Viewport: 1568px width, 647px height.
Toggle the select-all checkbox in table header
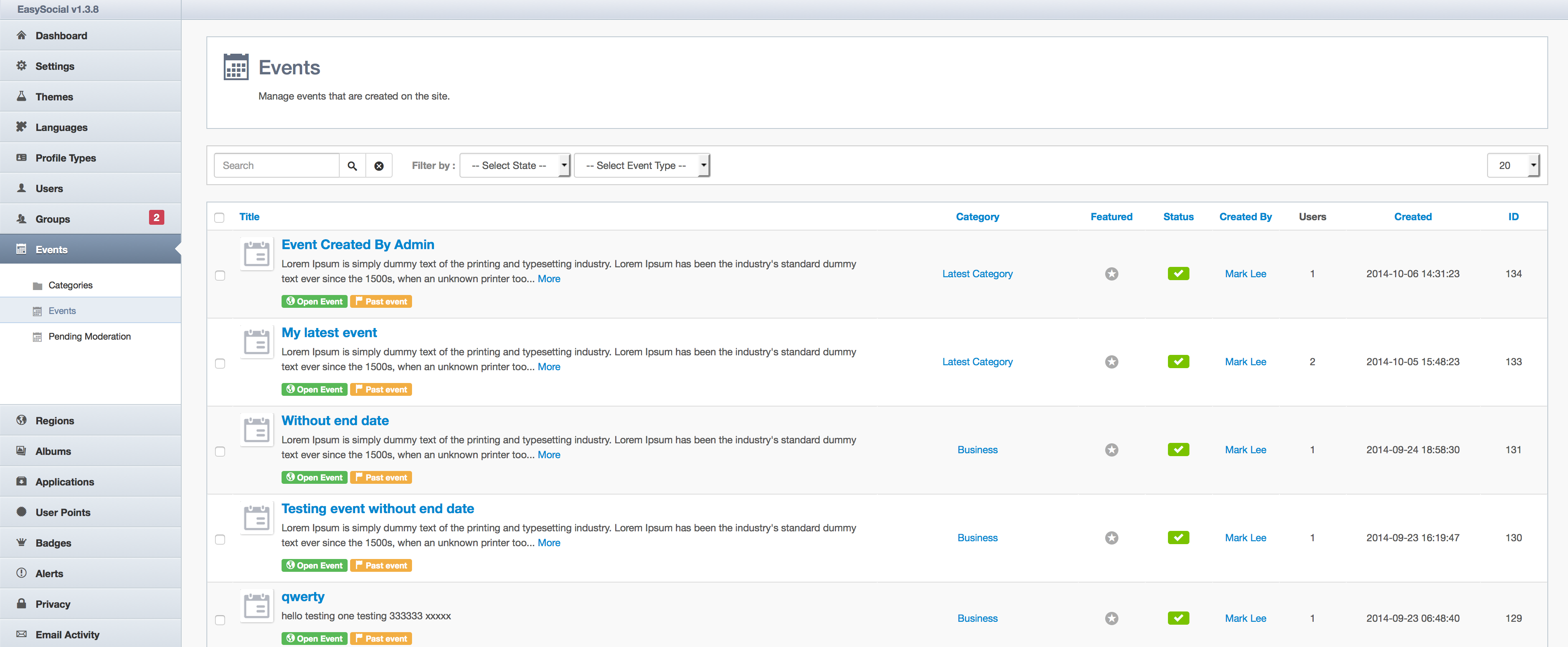point(219,217)
